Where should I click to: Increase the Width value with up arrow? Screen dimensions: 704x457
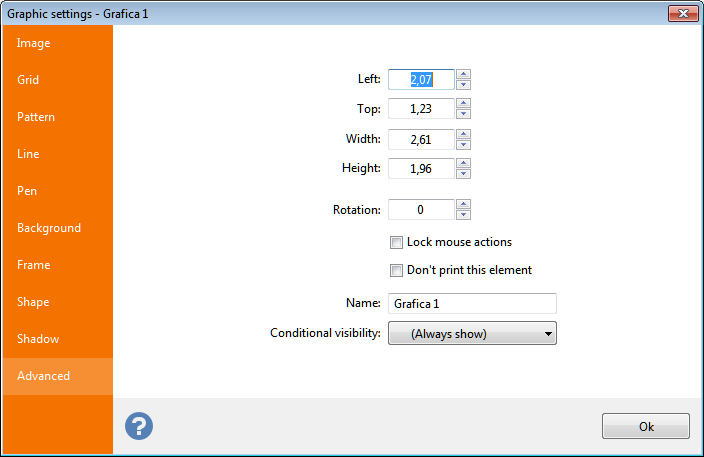coord(463,134)
